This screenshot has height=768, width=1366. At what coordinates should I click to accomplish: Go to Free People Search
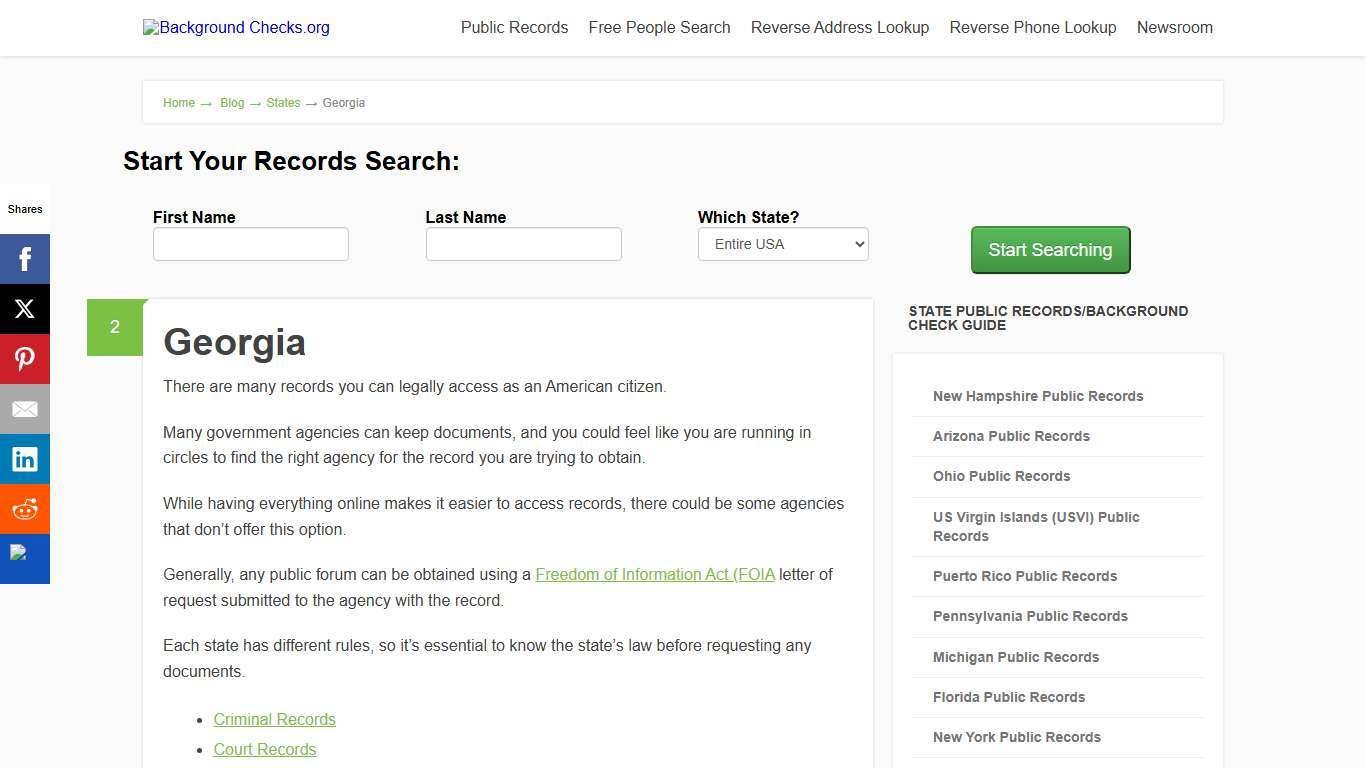[659, 28]
